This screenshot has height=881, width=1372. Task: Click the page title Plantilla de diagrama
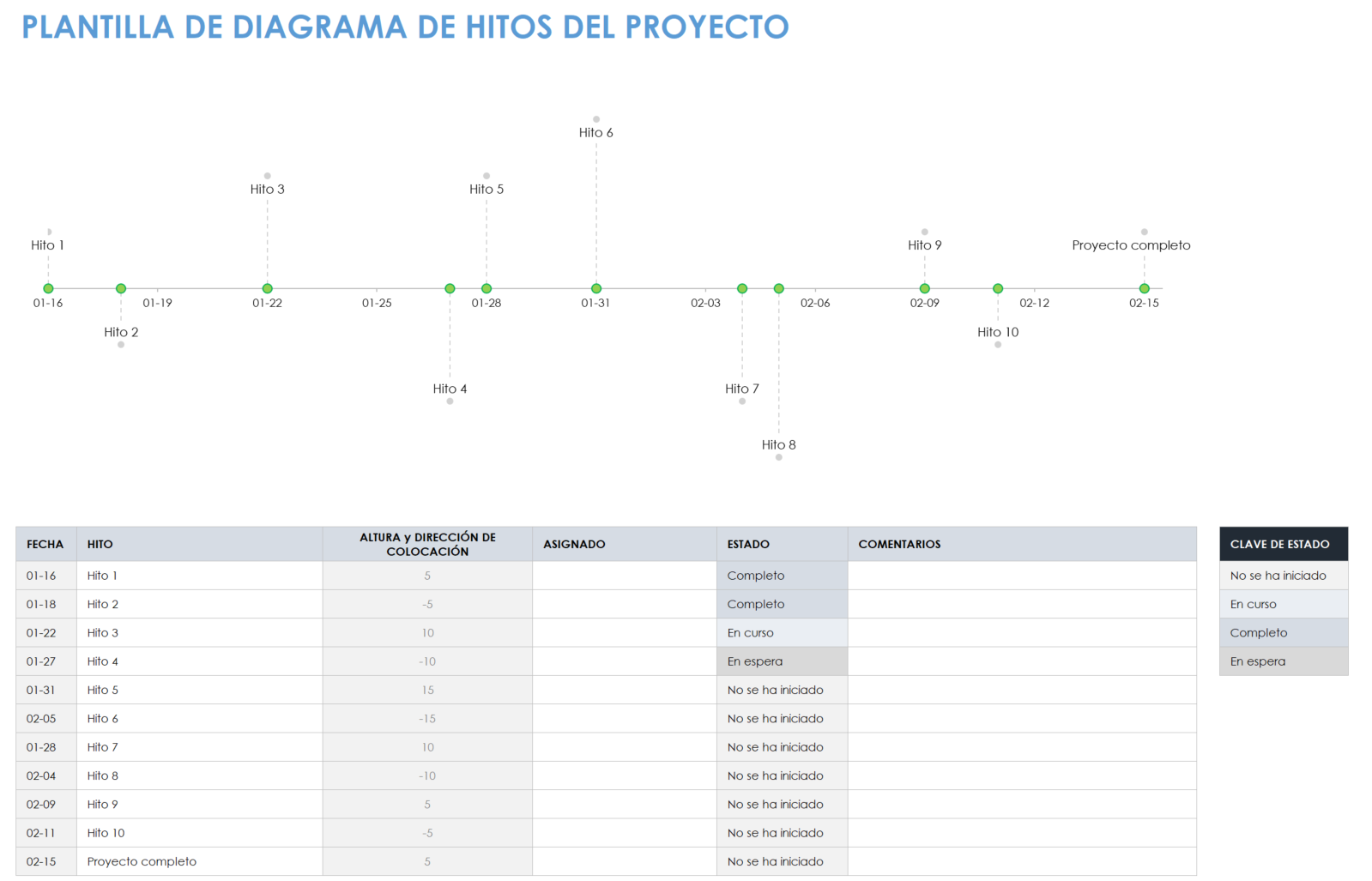405,27
